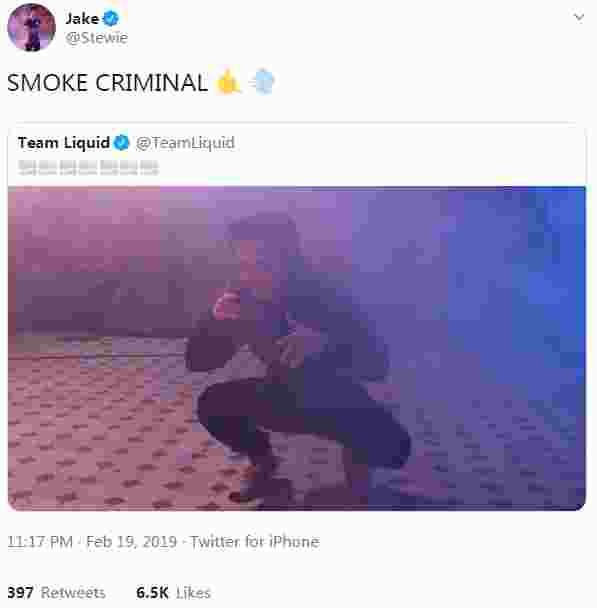This screenshot has width=597, height=608.
Task: Visit the @TeamLiquid handle link
Action: (185, 143)
